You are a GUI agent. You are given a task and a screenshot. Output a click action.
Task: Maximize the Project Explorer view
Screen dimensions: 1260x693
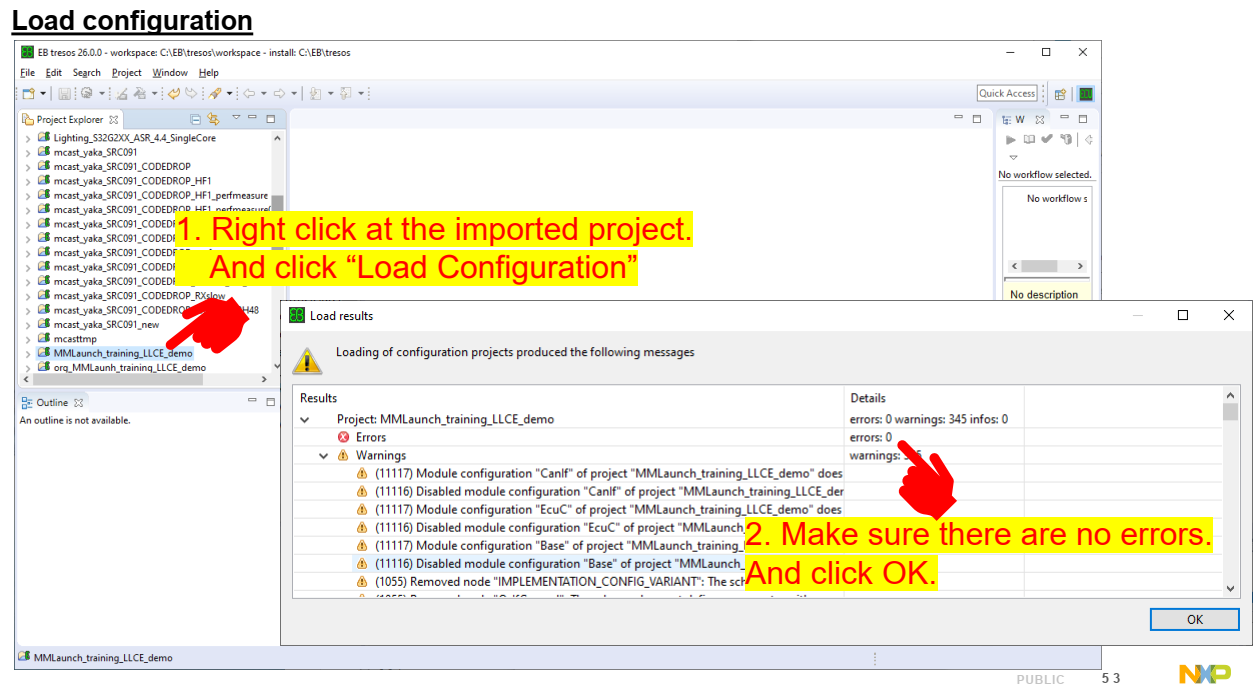[x=270, y=118]
